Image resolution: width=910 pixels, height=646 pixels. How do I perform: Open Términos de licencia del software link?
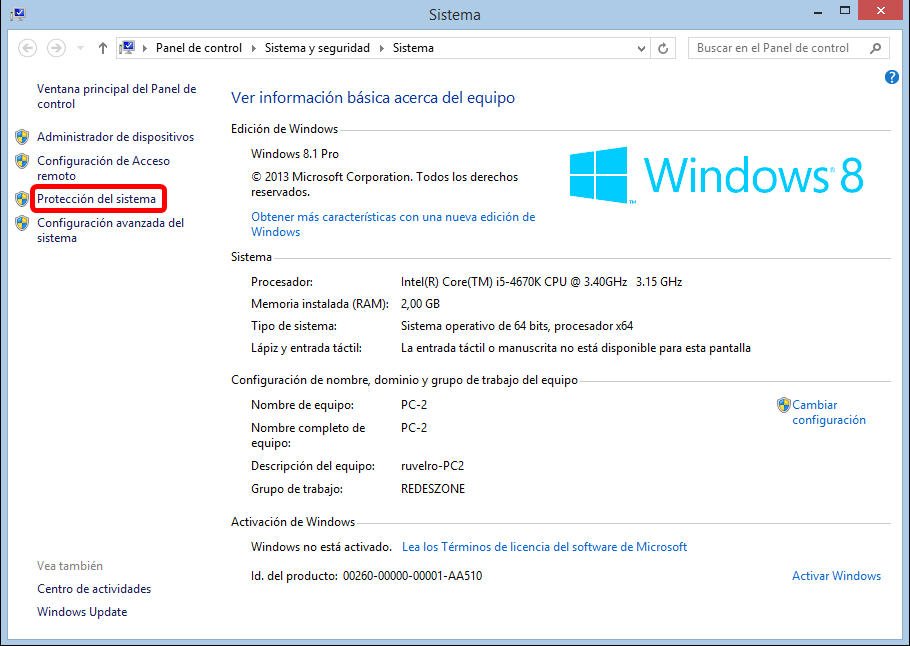[544, 547]
